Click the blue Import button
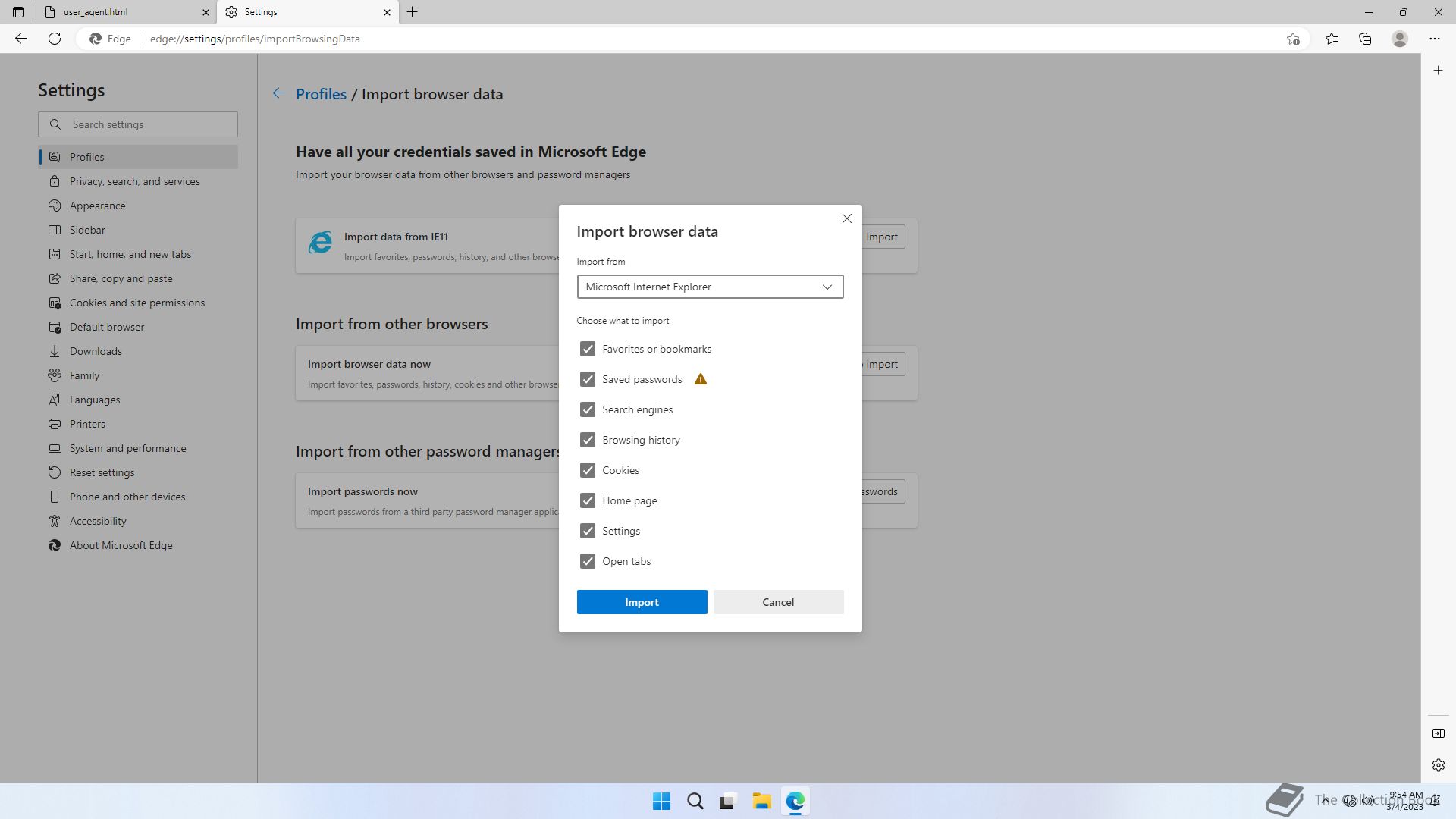Viewport: 1456px width, 819px height. 642,602
